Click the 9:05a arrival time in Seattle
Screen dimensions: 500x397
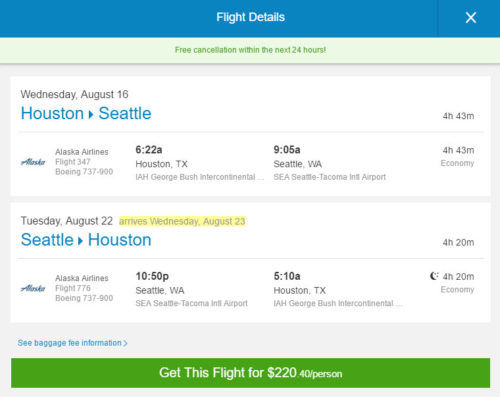pos(287,150)
